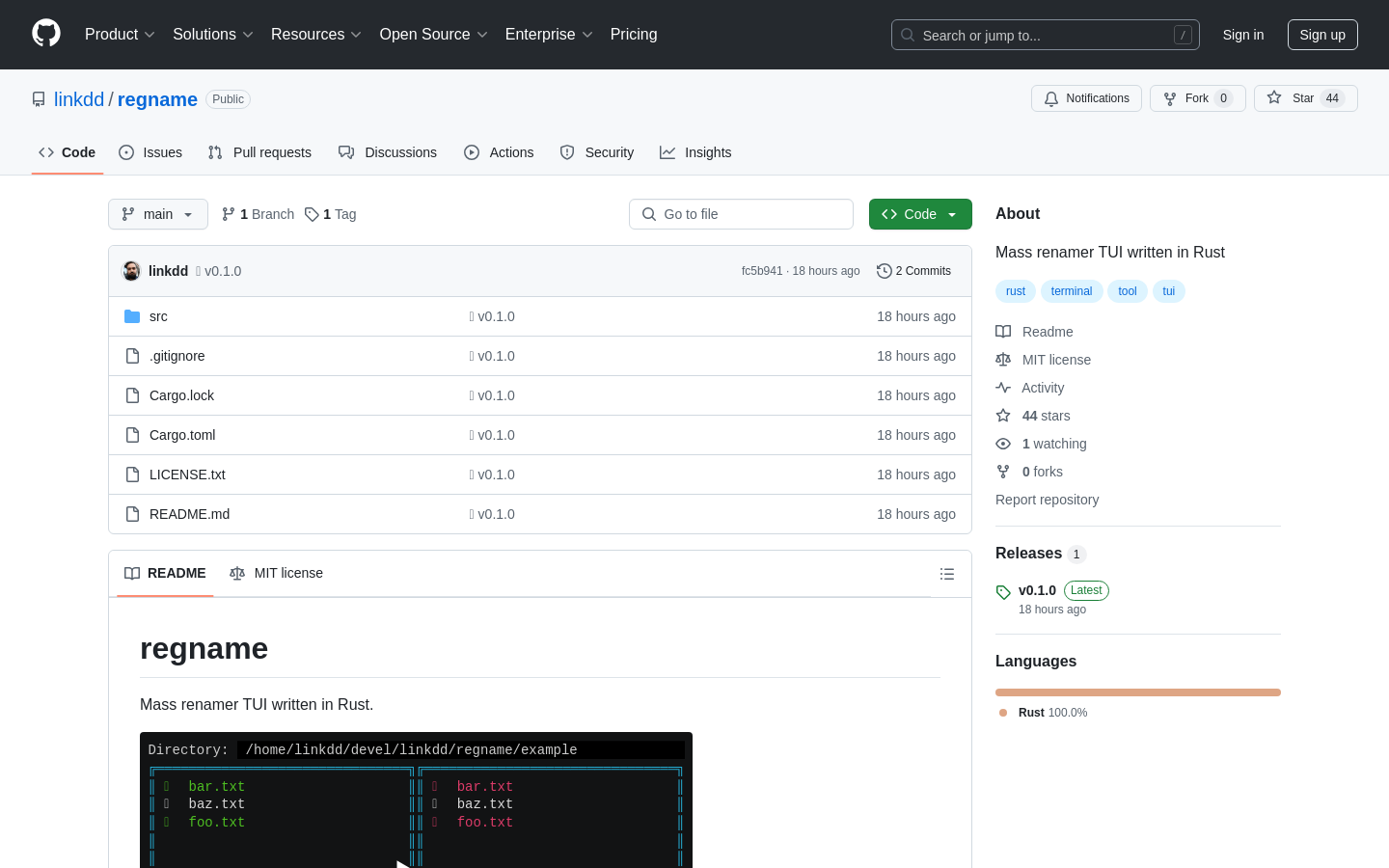
Task: Click the Cargo.toml file icon
Action: point(132,435)
